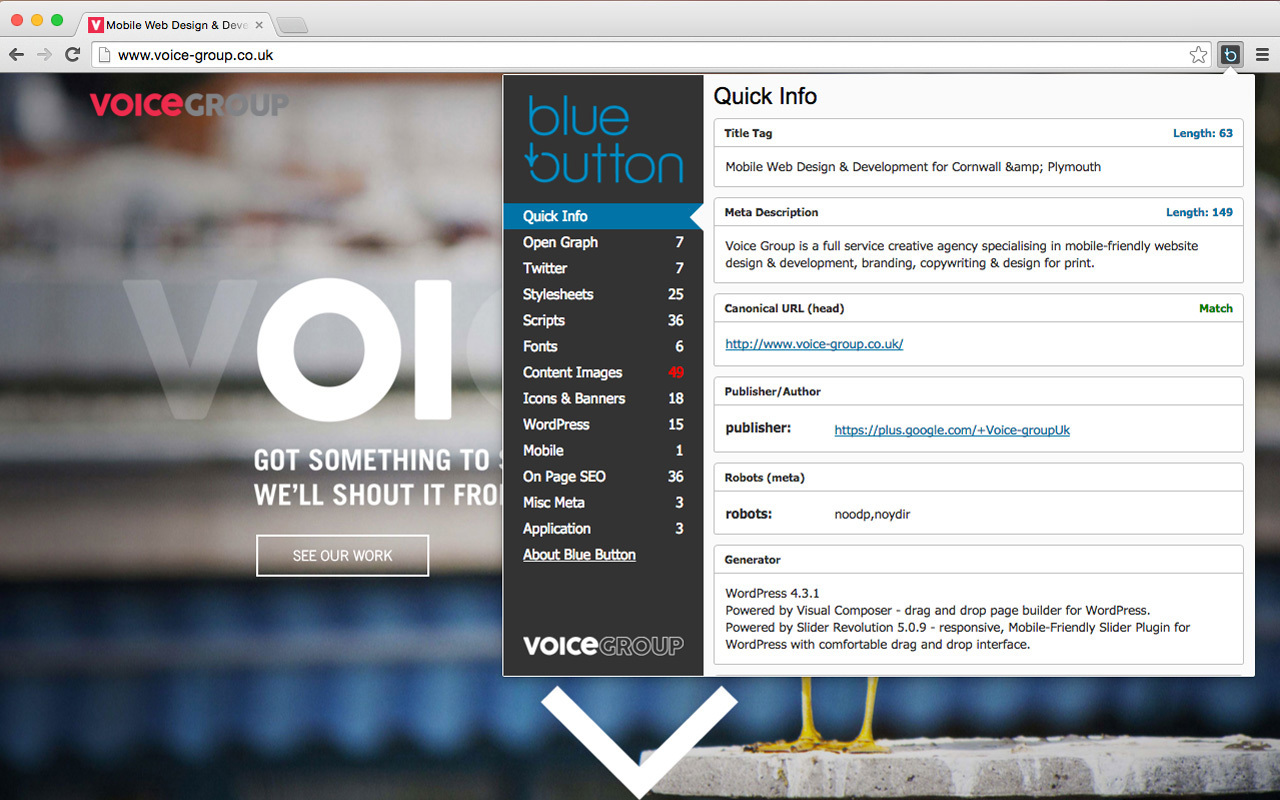
Task: View the Content Images section
Action: coord(572,372)
